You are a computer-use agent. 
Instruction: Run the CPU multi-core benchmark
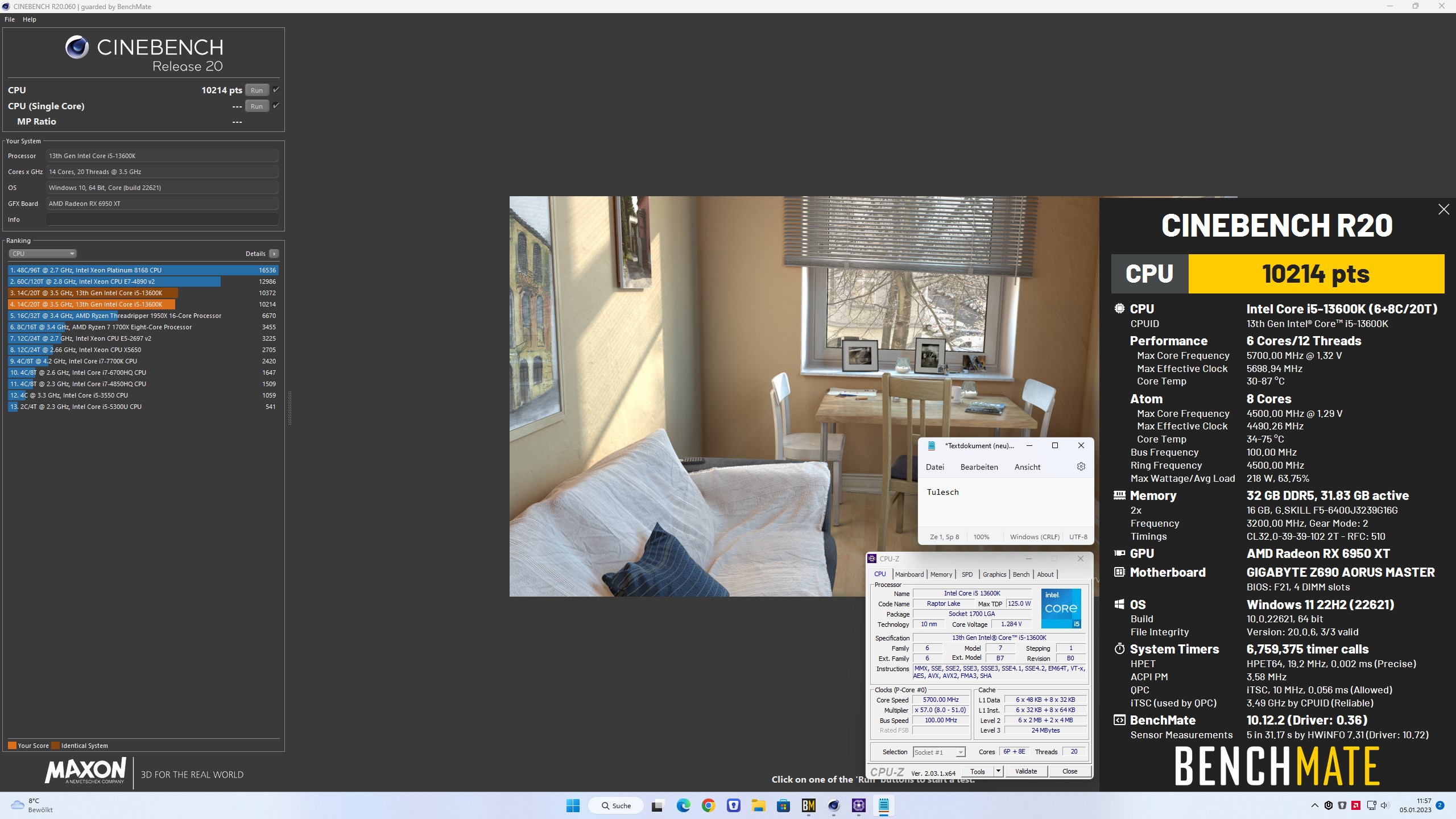point(257,90)
